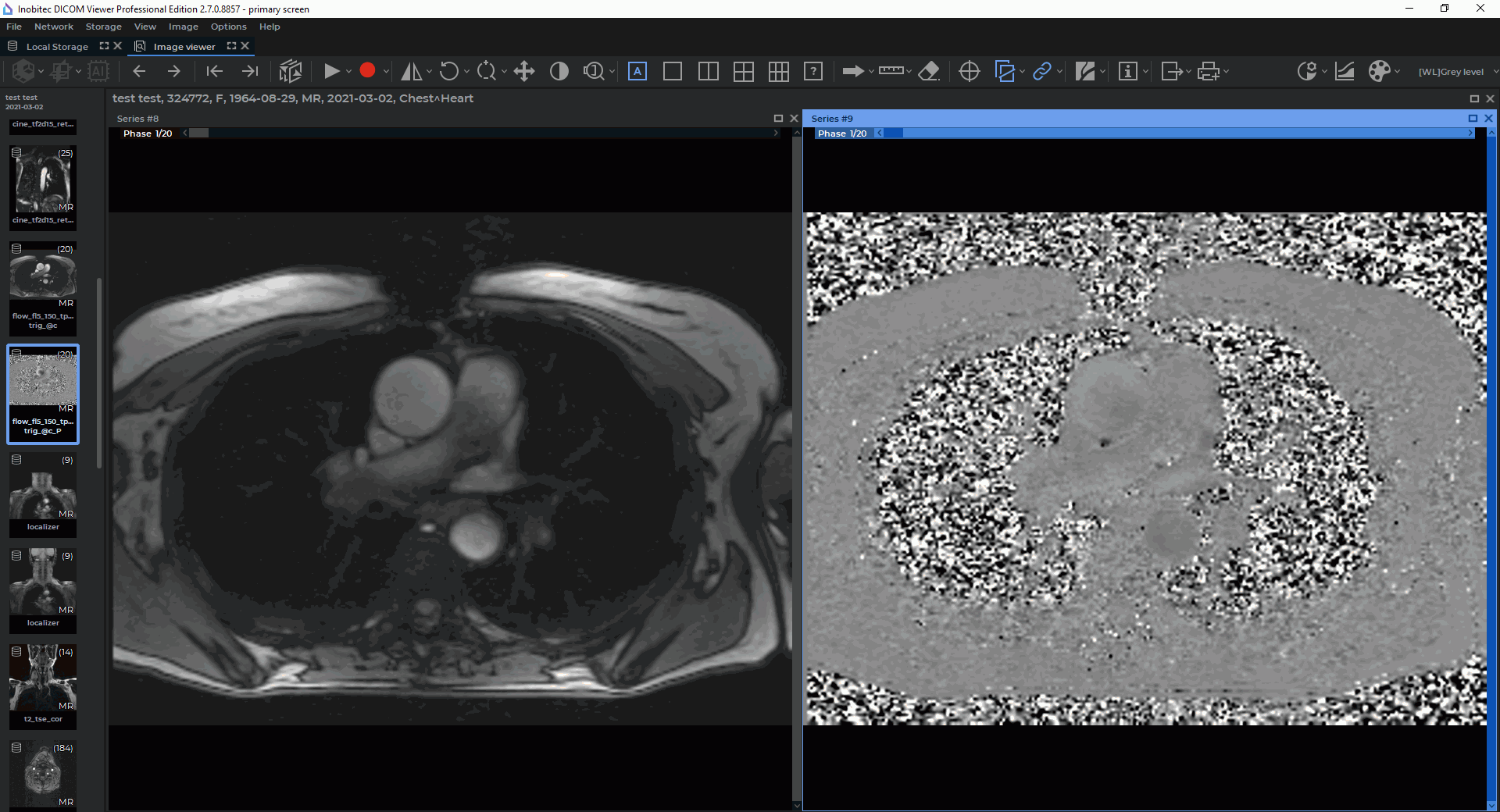Select the t2_tse_cor series thumbnail
The width and height of the screenshot is (1500, 812).
coord(43,685)
